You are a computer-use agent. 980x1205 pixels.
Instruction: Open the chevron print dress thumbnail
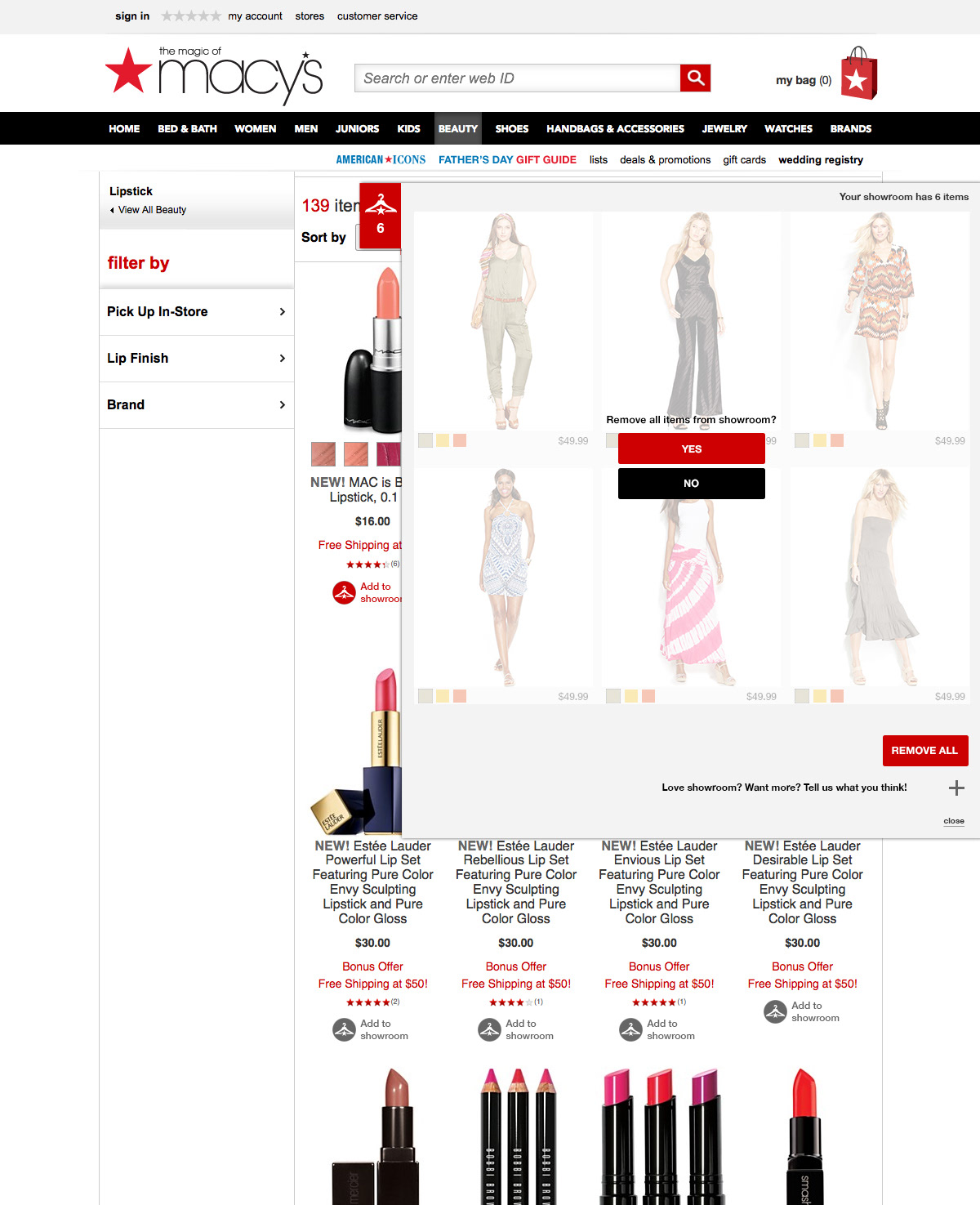click(x=880, y=321)
